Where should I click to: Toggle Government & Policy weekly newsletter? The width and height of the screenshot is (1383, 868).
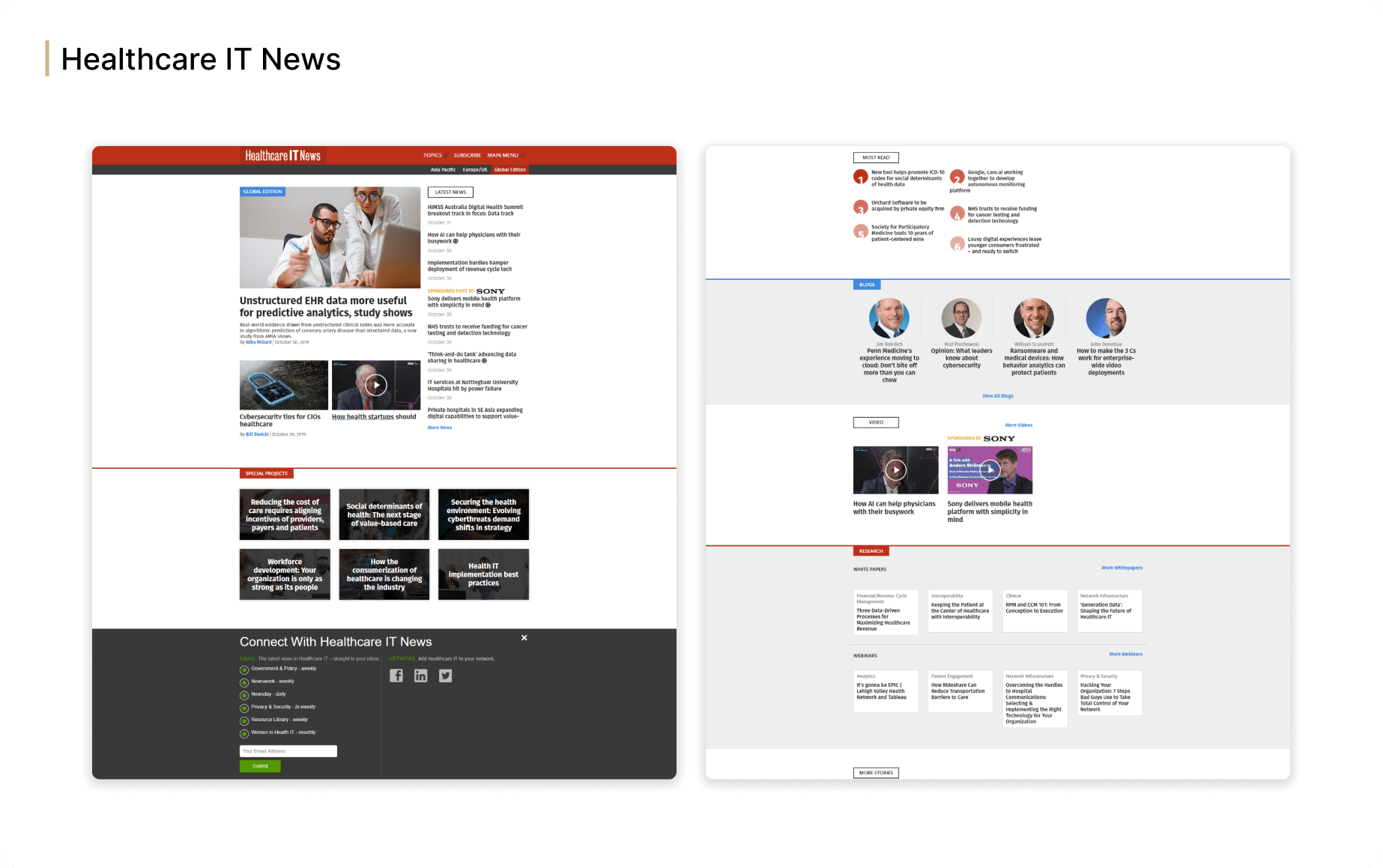click(244, 670)
